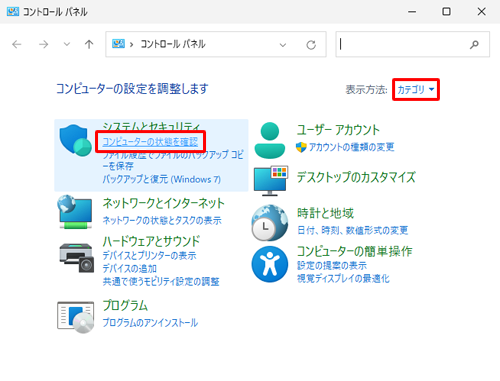500x381 pixels.
Task: Click 視覚ディスプレイの最適化 link
Action: [343, 278]
